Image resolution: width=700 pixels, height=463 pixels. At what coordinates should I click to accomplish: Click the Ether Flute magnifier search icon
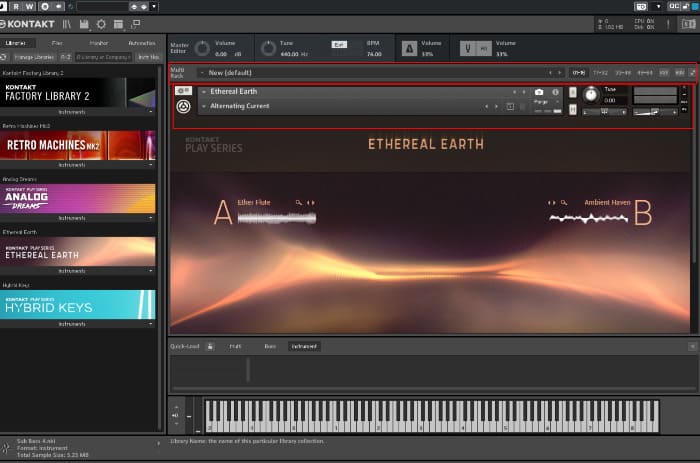(299, 203)
